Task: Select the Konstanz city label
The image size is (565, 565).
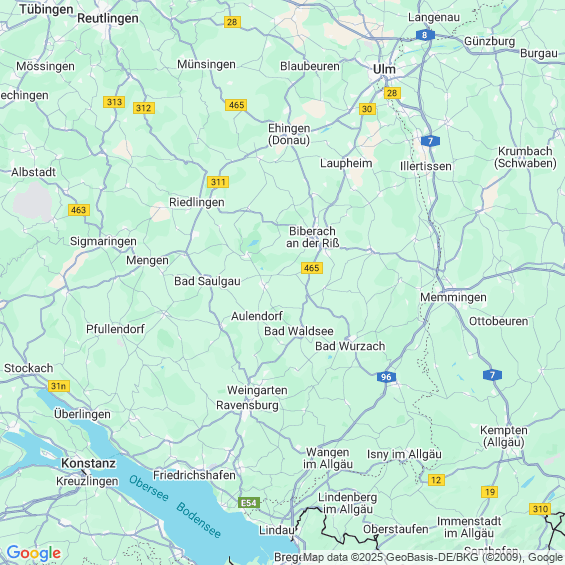Action: [89, 463]
